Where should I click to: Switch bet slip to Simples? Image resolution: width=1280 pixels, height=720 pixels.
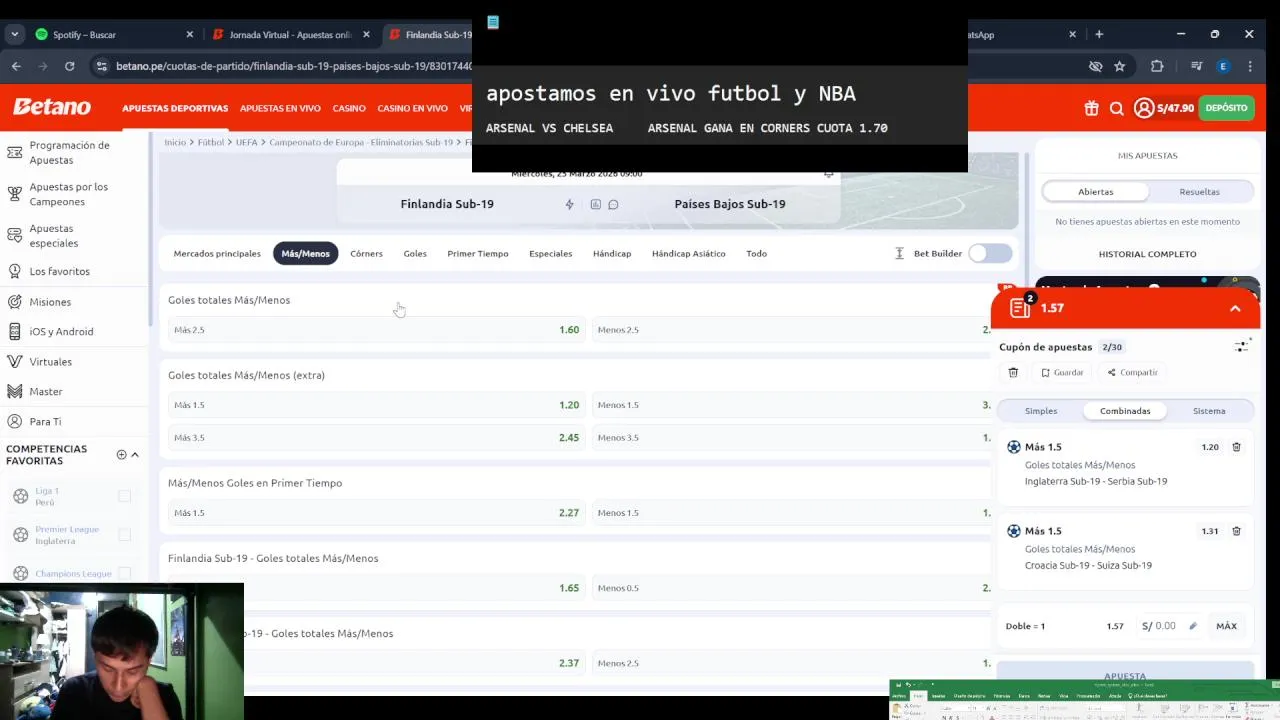[1040, 411]
